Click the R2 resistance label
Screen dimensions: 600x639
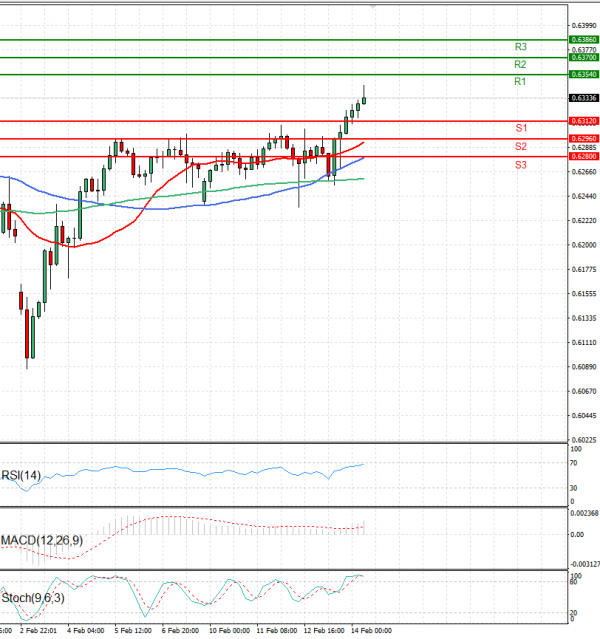pyautogui.click(x=520, y=64)
